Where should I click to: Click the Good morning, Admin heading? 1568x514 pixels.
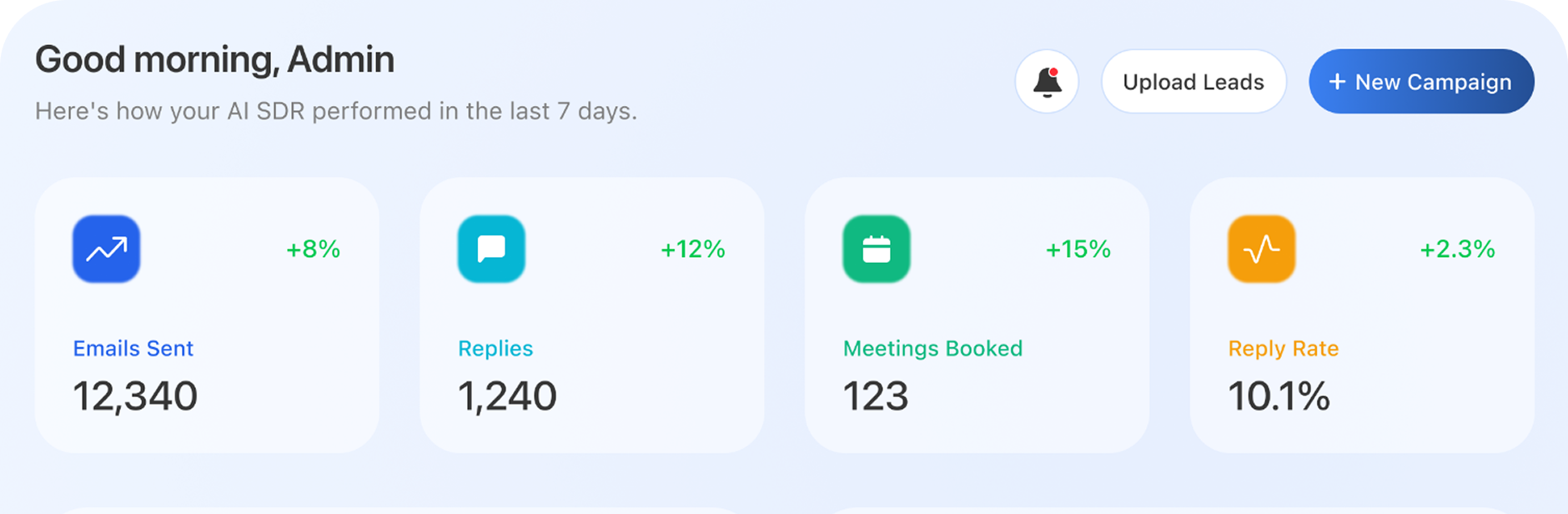pos(214,60)
